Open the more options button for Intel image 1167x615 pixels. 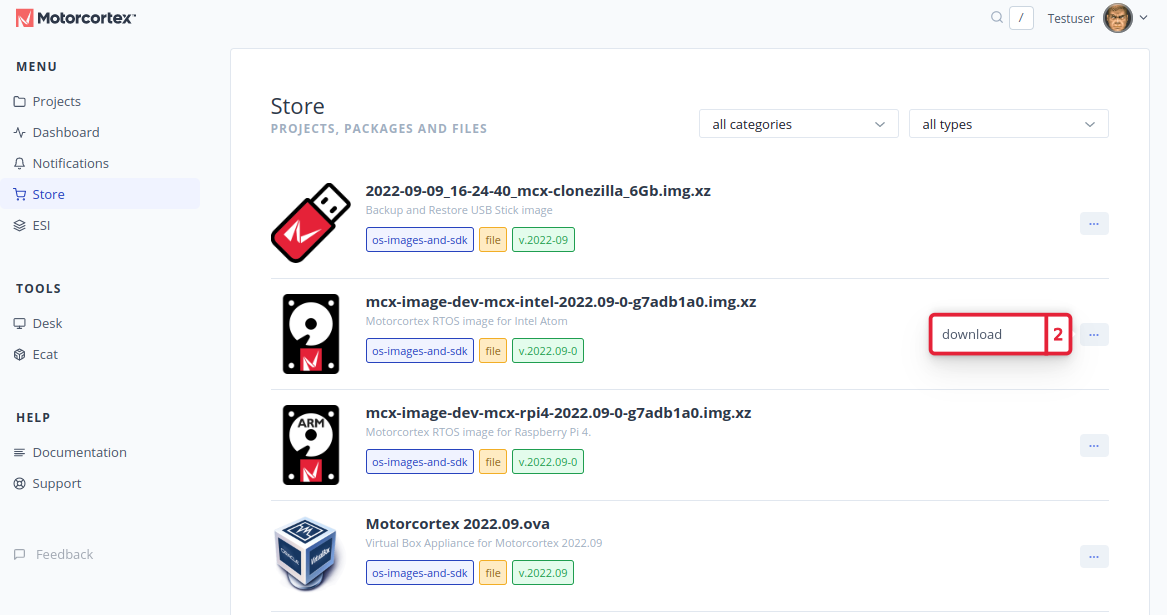point(1094,334)
